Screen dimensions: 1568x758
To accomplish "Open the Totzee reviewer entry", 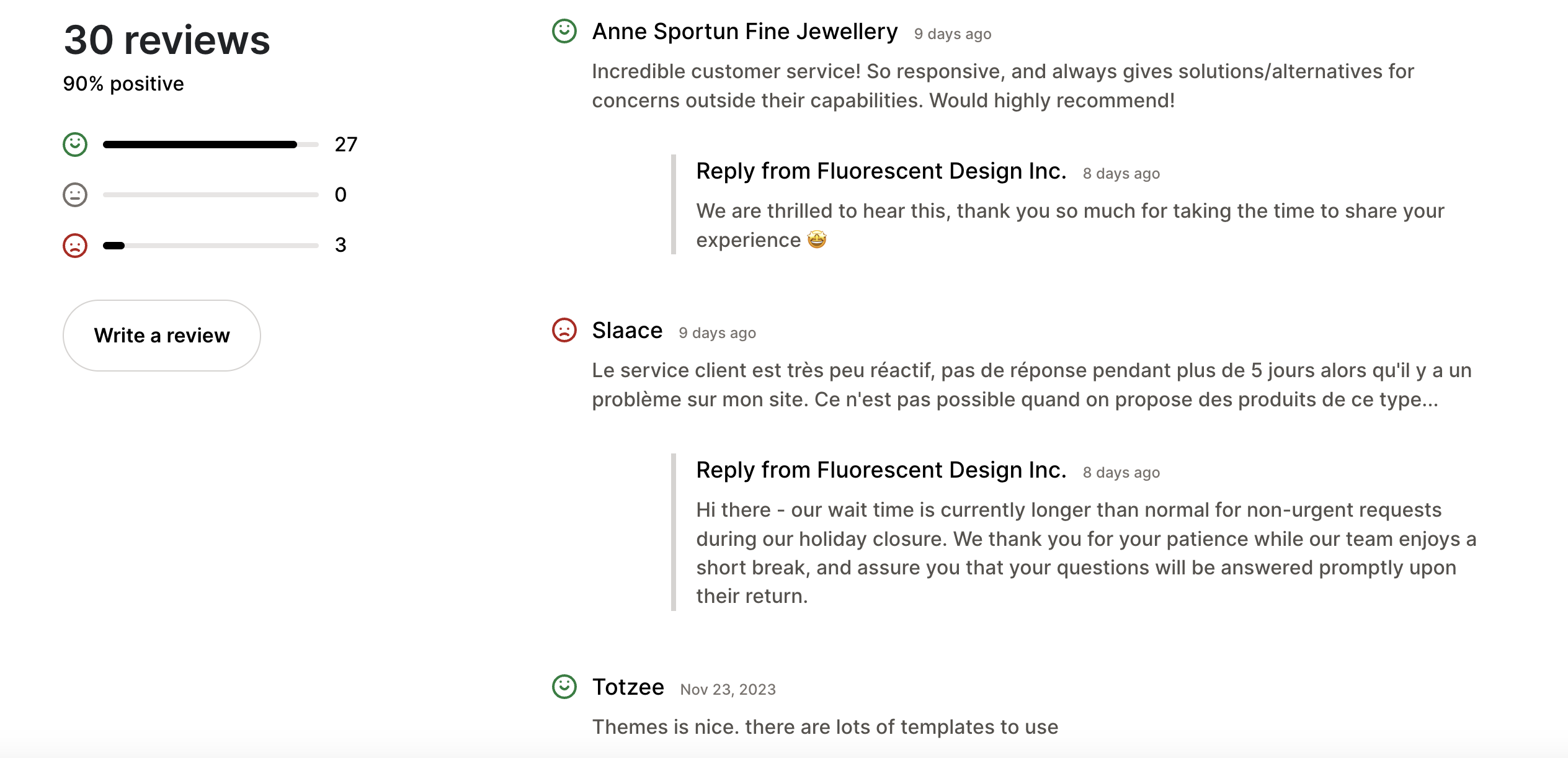I will tap(627, 686).
